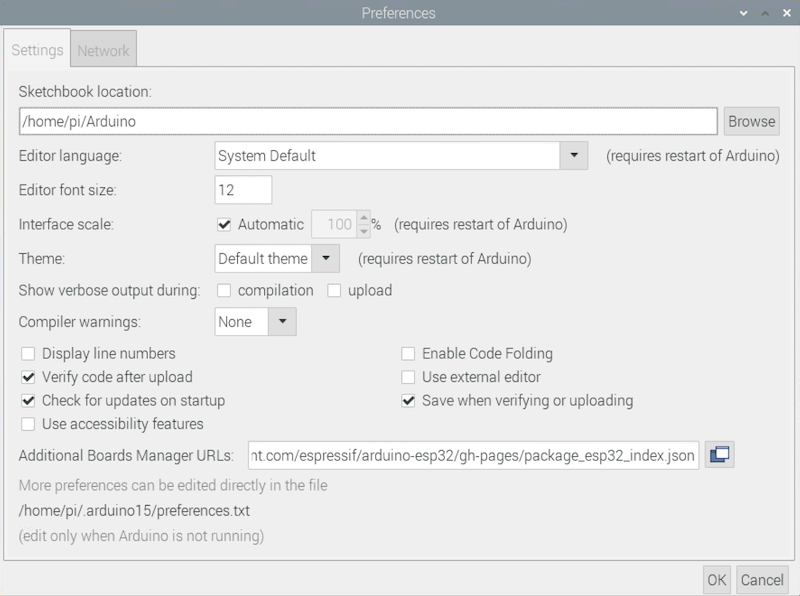
Task: Enable Display line numbers
Action: pyautogui.click(x=27, y=354)
